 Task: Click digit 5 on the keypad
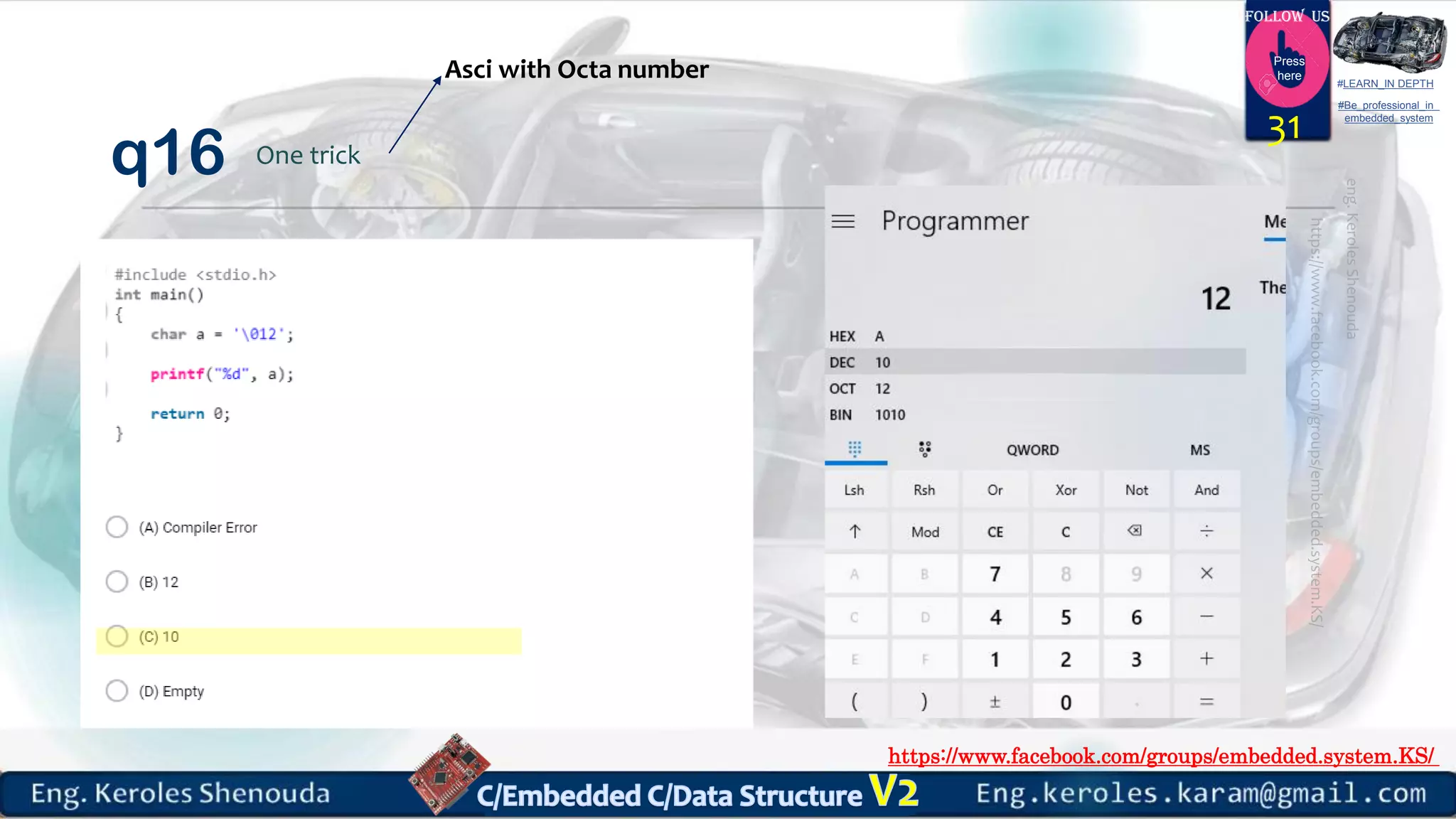(1066, 617)
